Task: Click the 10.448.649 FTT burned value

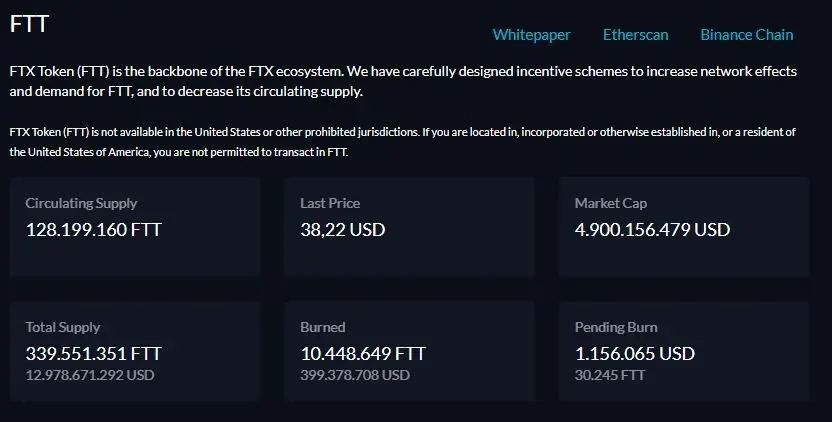Action: [363, 354]
